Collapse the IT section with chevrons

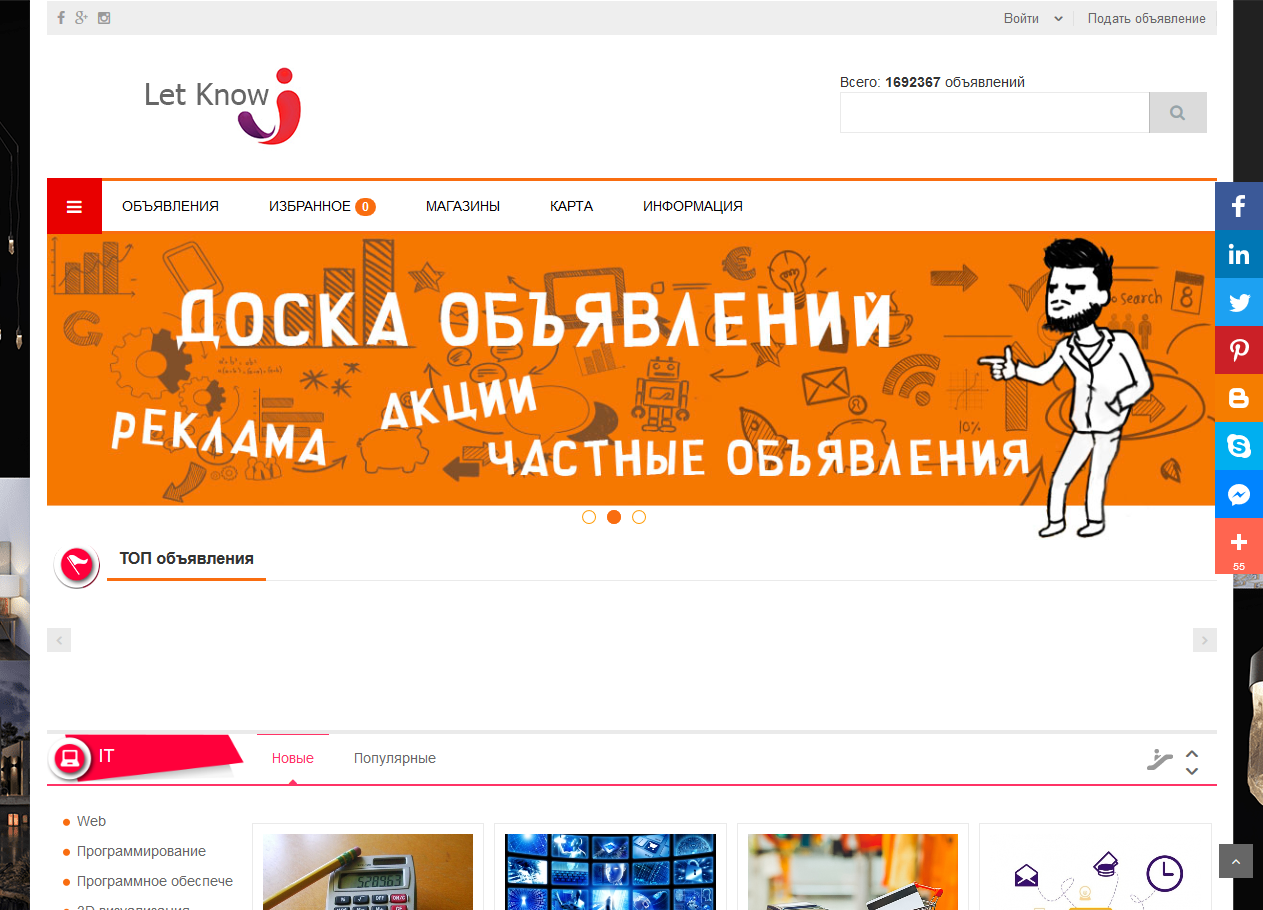point(1191,762)
